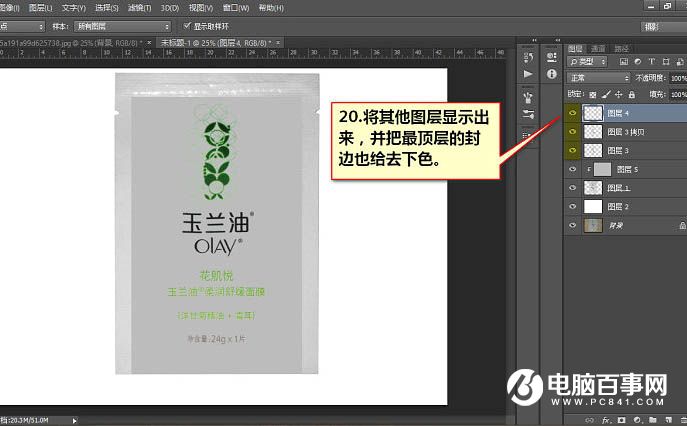Screen dimensions: 687x426
Task: Lock image pixels brush icon
Action: (606, 94)
